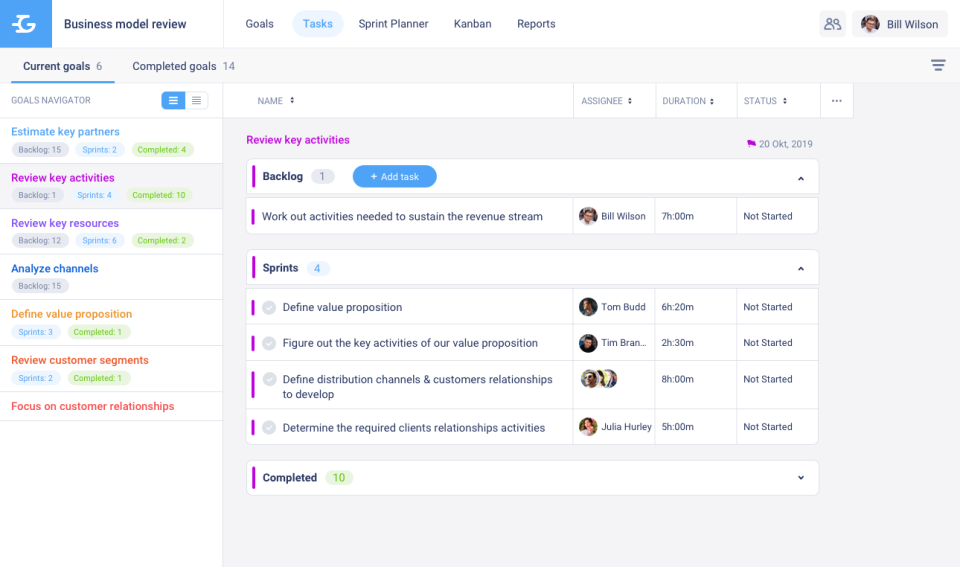Open Review key resources goal
Screen dimensions: 960x567
pos(65,223)
